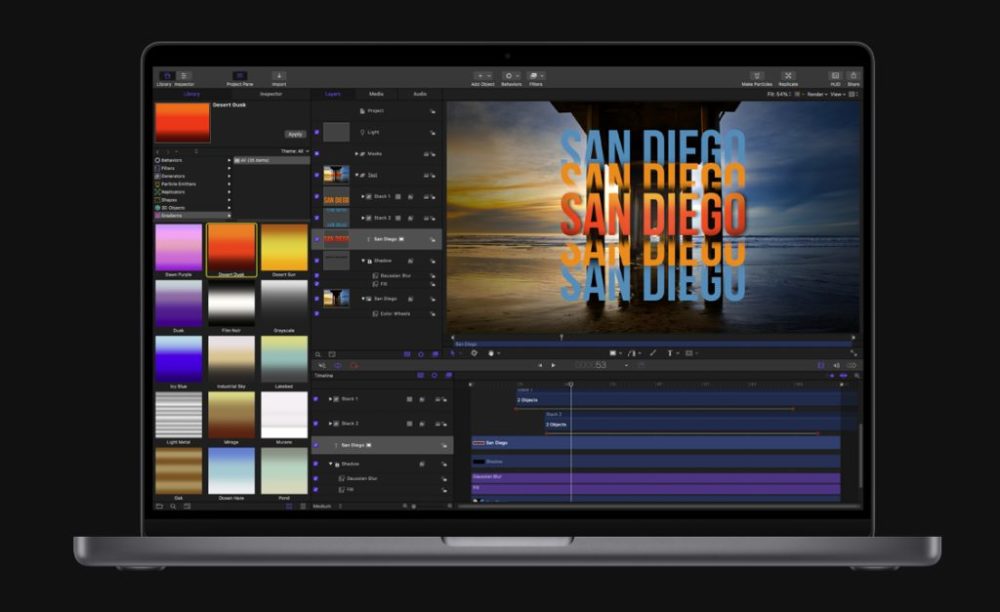Click the Apply button for Desert Dusk
1000x612 pixels.
[294, 134]
